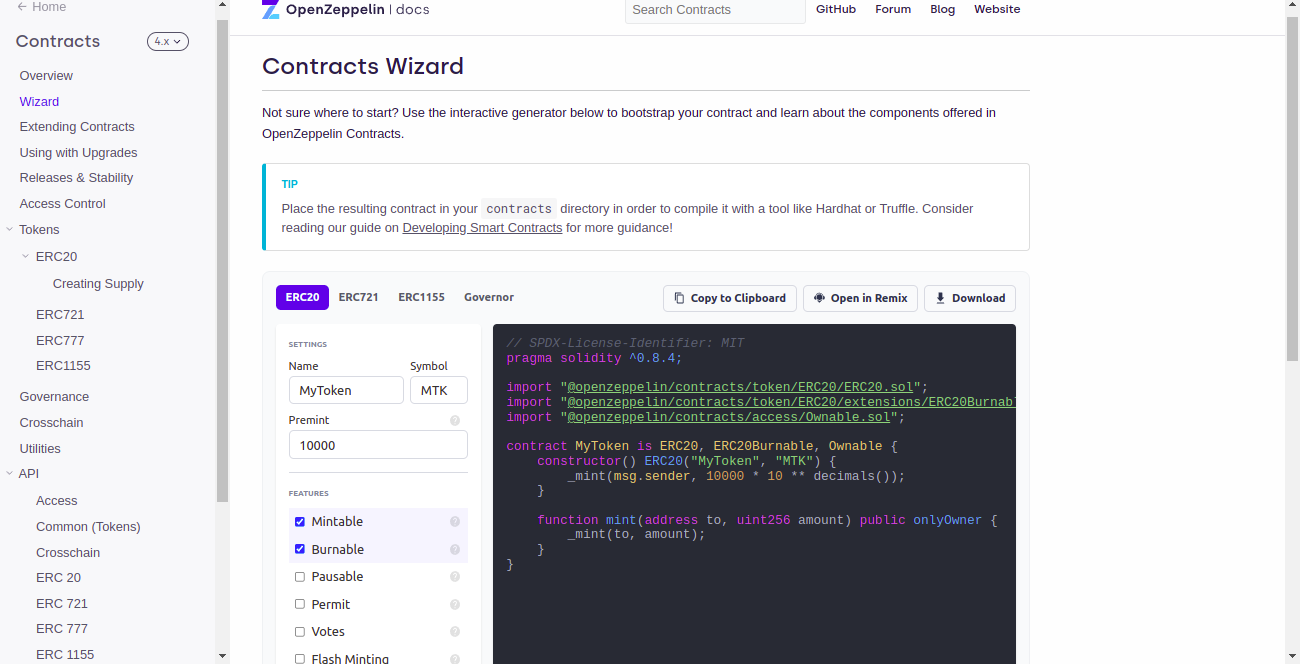This screenshot has width=1300, height=664.
Task: Open the 4.x version dropdown
Action: click(167, 42)
